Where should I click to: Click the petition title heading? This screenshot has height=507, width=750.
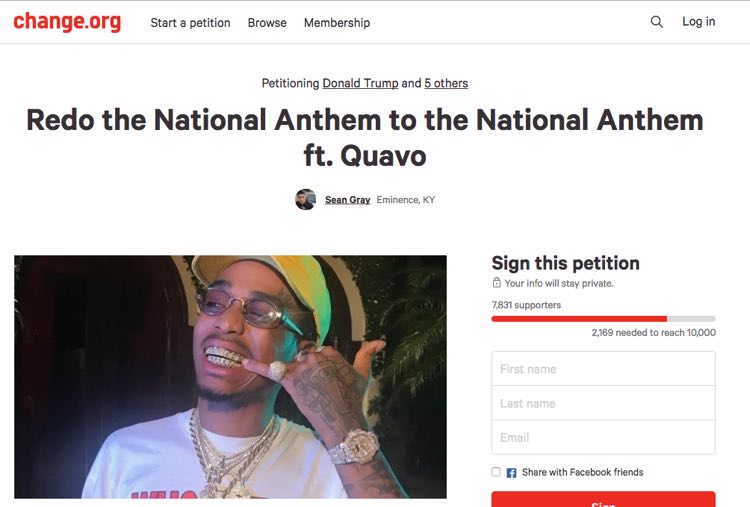[x=365, y=138]
